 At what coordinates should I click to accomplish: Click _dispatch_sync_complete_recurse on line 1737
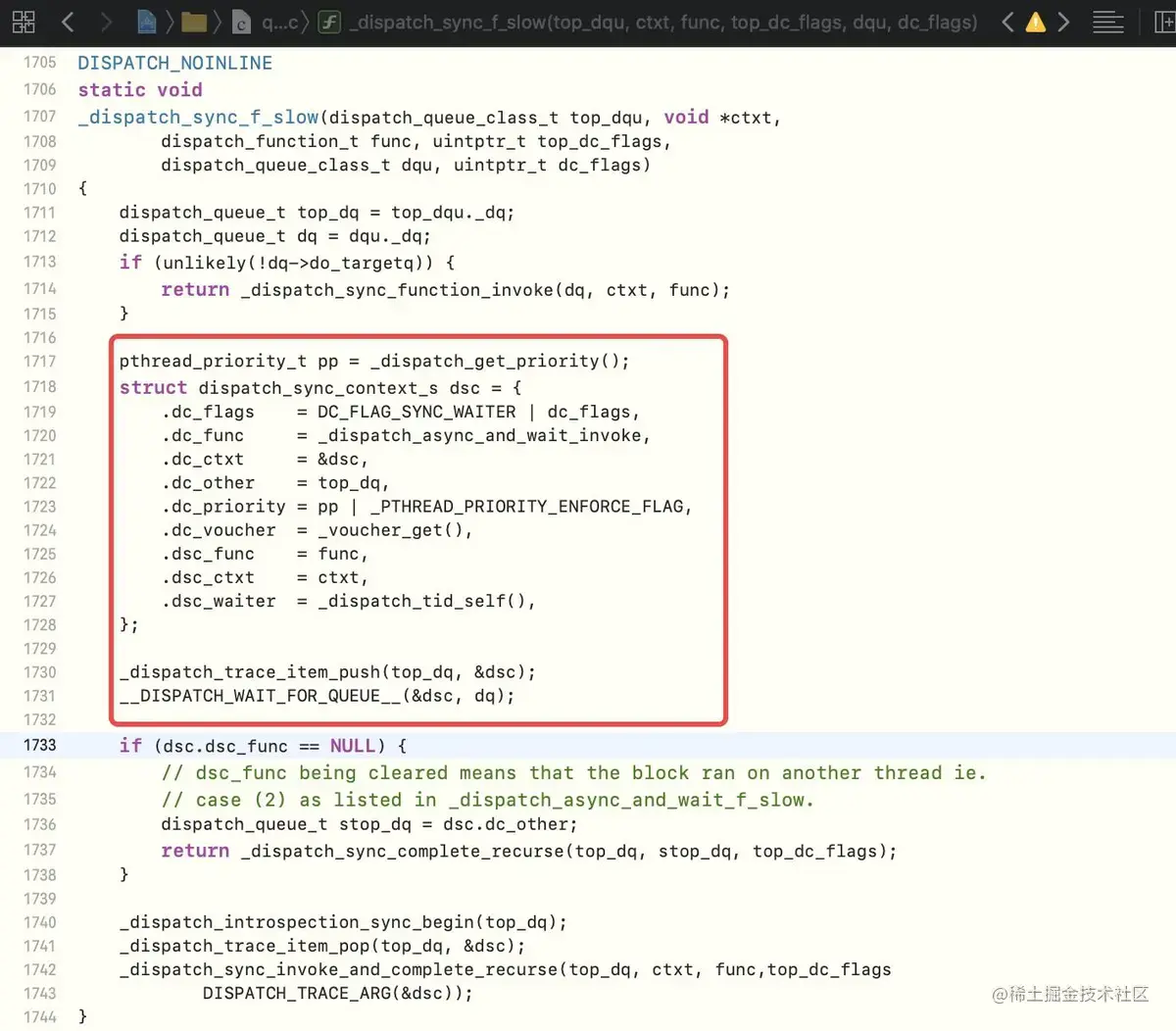click(x=402, y=851)
